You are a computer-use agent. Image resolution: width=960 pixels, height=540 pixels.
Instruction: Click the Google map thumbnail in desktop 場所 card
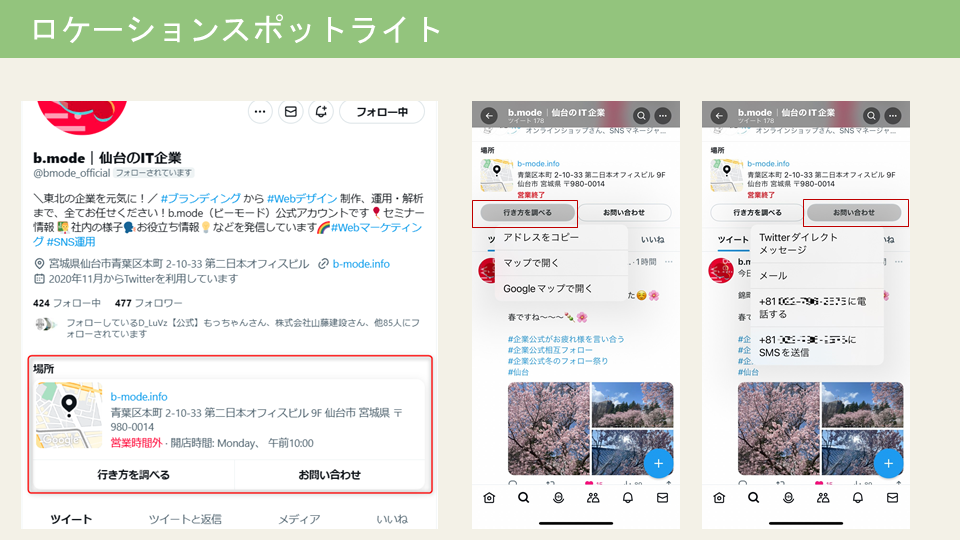click(x=69, y=415)
